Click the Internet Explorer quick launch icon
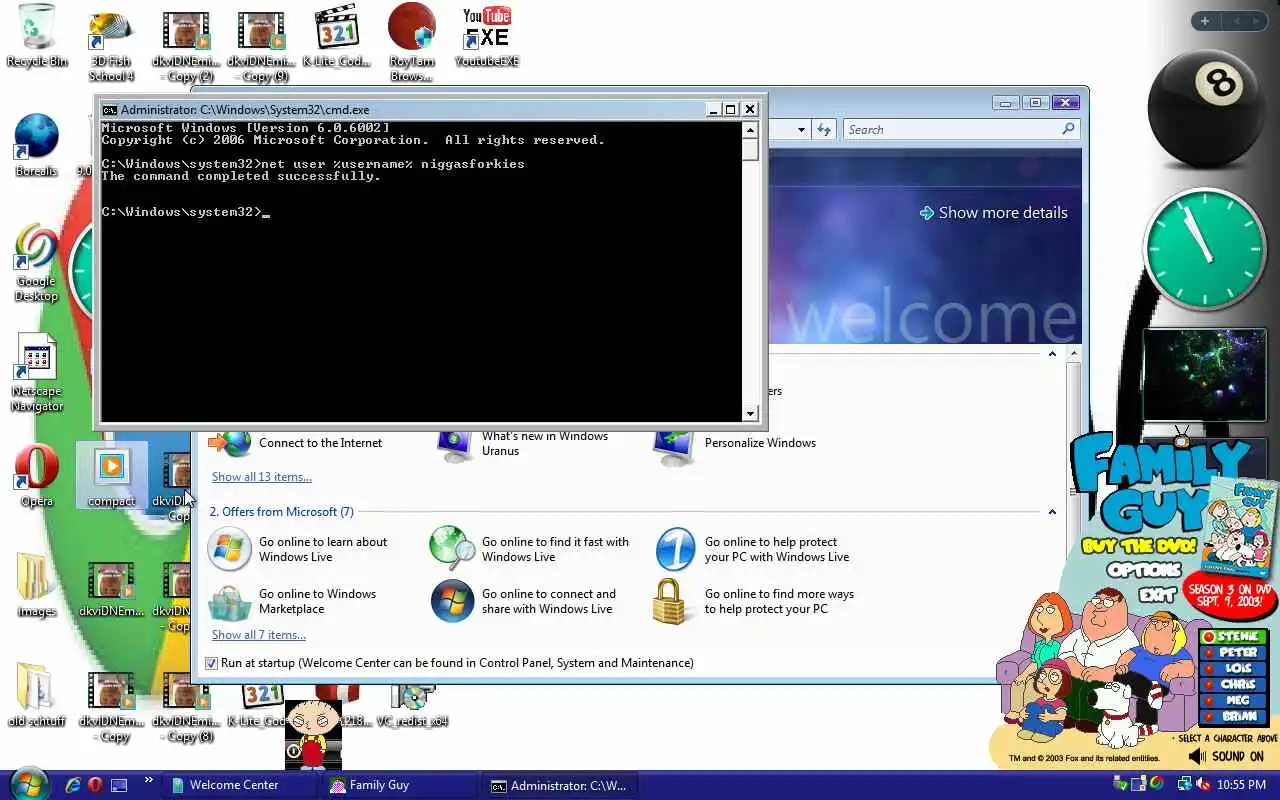This screenshot has width=1280, height=800. 73,785
